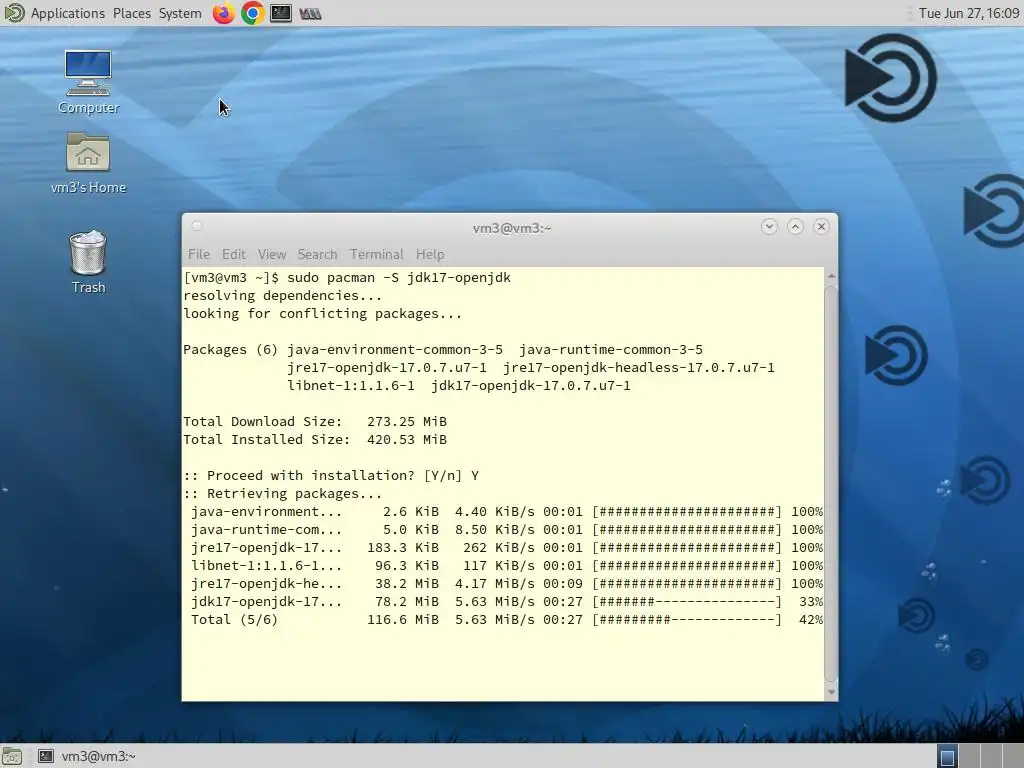This screenshot has height=768, width=1024.
Task: Click the jdk17-openjdk download progress bar at 33%
Action: [687, 601]
